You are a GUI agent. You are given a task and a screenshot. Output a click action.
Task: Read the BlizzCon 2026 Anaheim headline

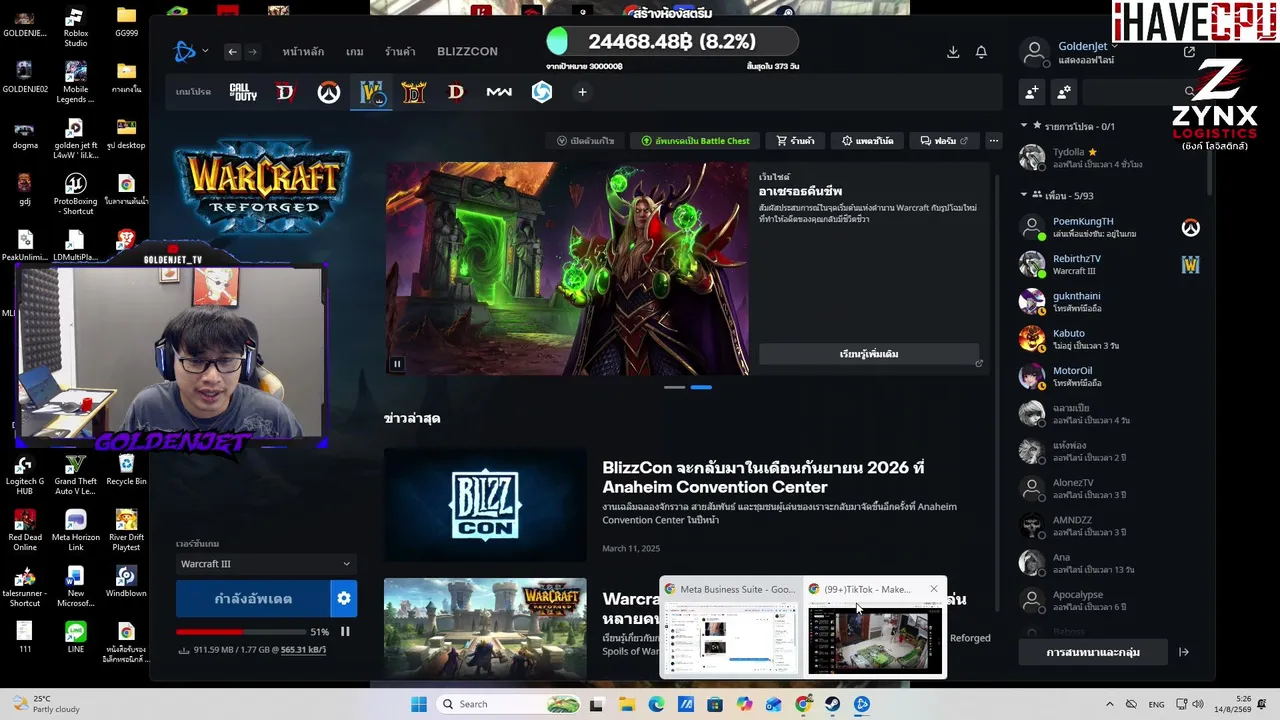(763, 477)
